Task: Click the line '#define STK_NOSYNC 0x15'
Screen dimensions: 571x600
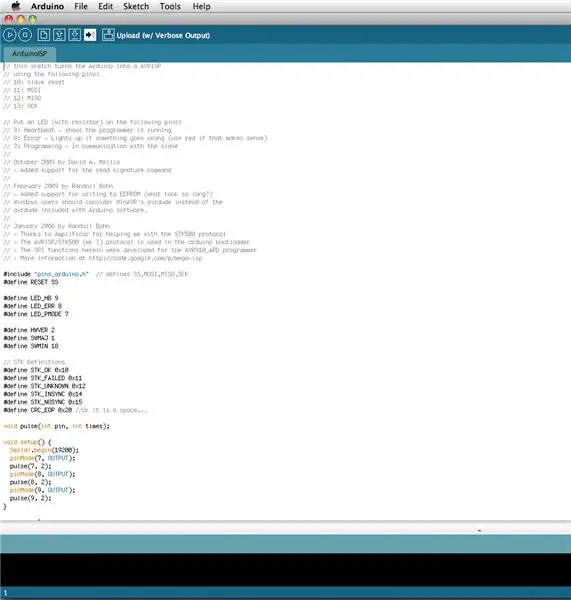Action: point(42,402)
